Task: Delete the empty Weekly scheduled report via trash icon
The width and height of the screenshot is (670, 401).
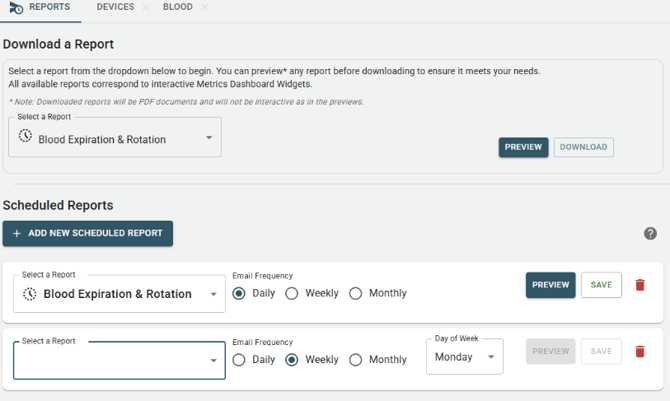Action: (x=640, y=351)
